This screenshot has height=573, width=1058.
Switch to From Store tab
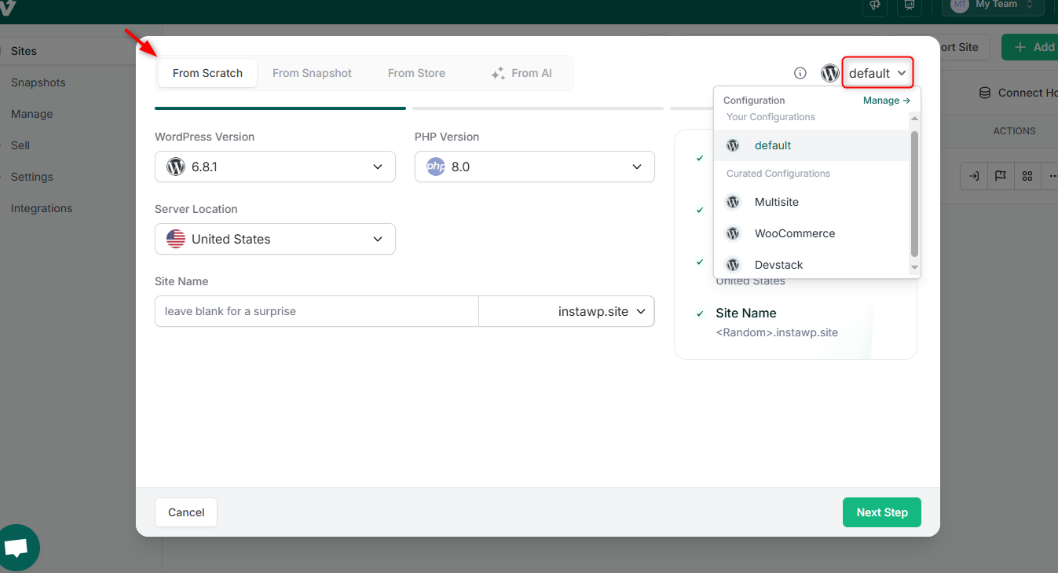click(x=416, y=73)
